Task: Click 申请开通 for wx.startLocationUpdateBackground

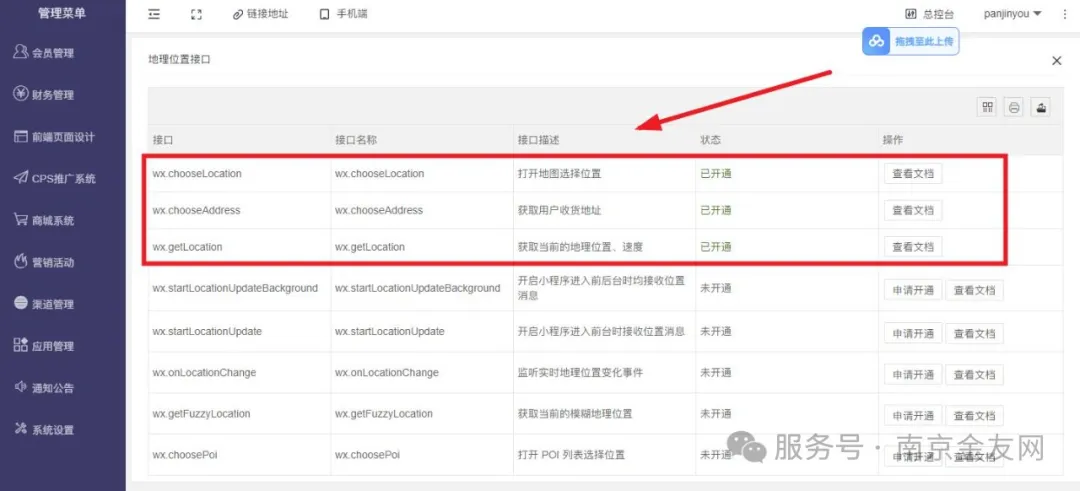Action: click(x=913, y=291)
